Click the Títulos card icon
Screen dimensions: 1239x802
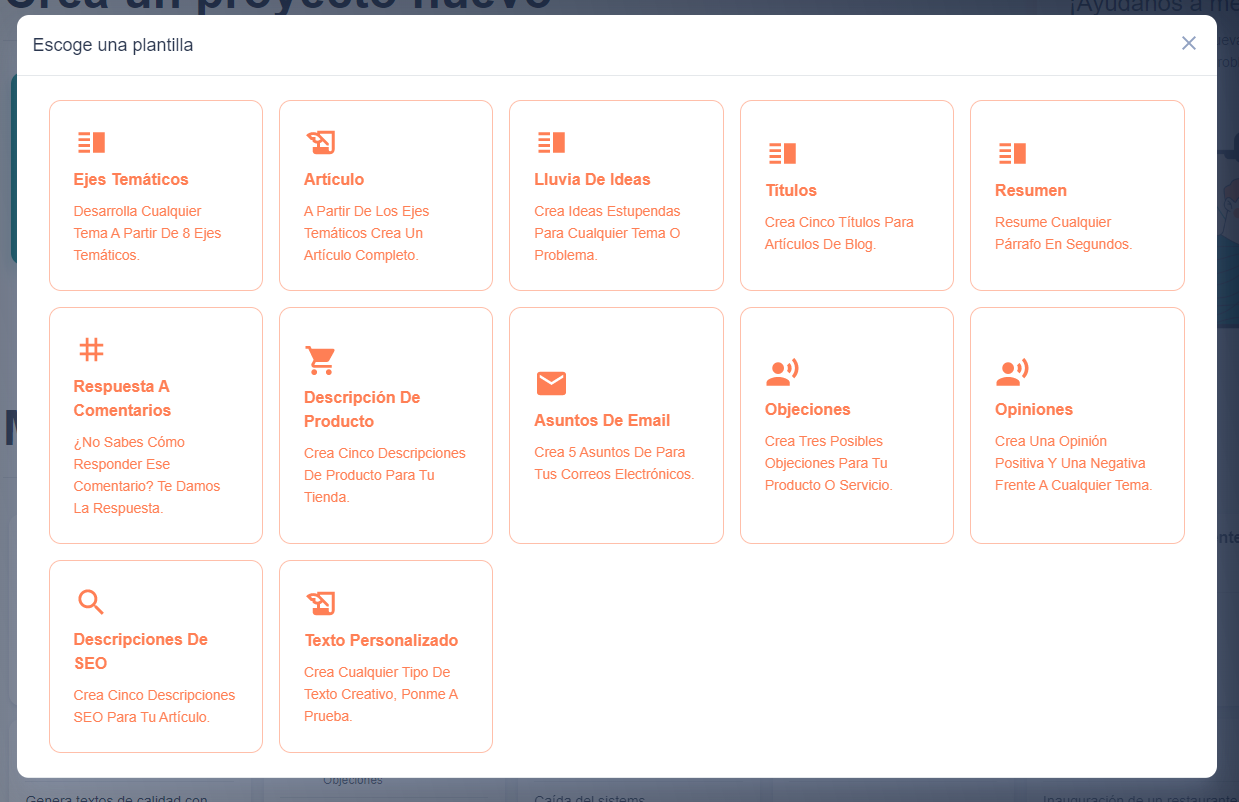(x=782, y=153)
